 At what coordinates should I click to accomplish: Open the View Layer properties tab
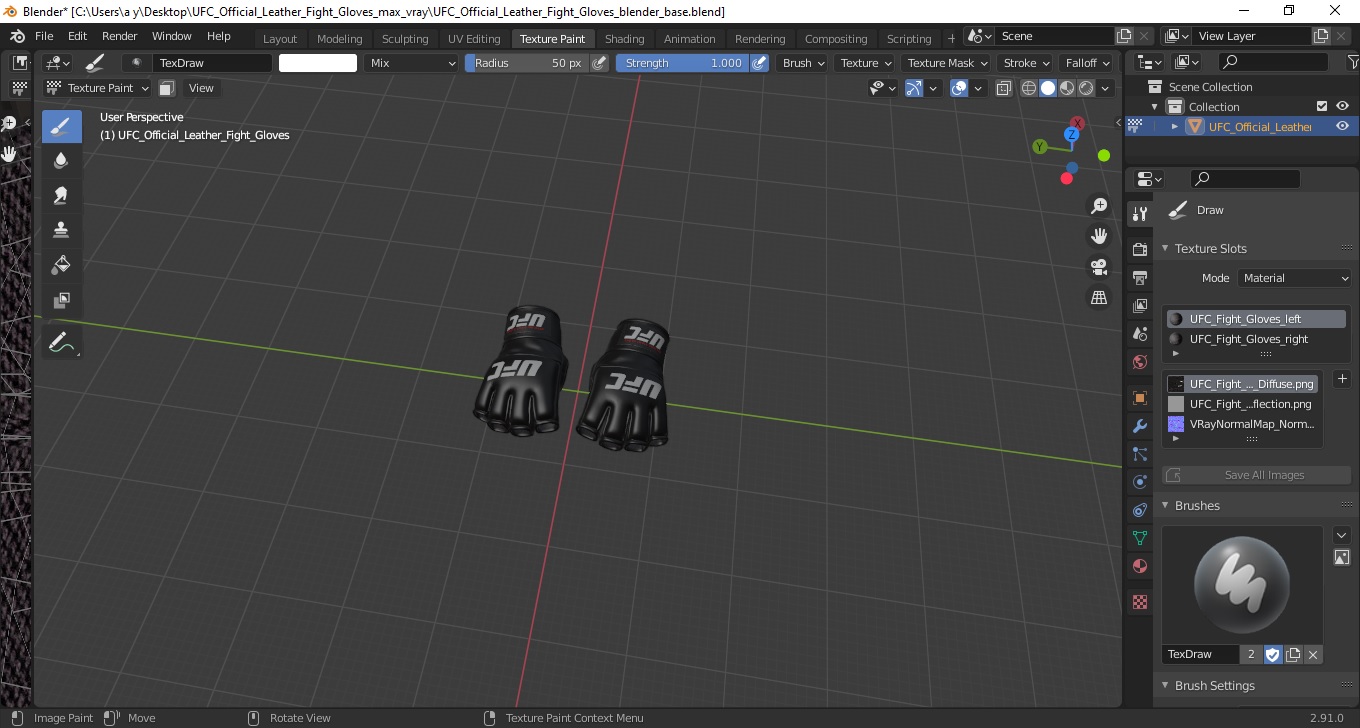1139,306
